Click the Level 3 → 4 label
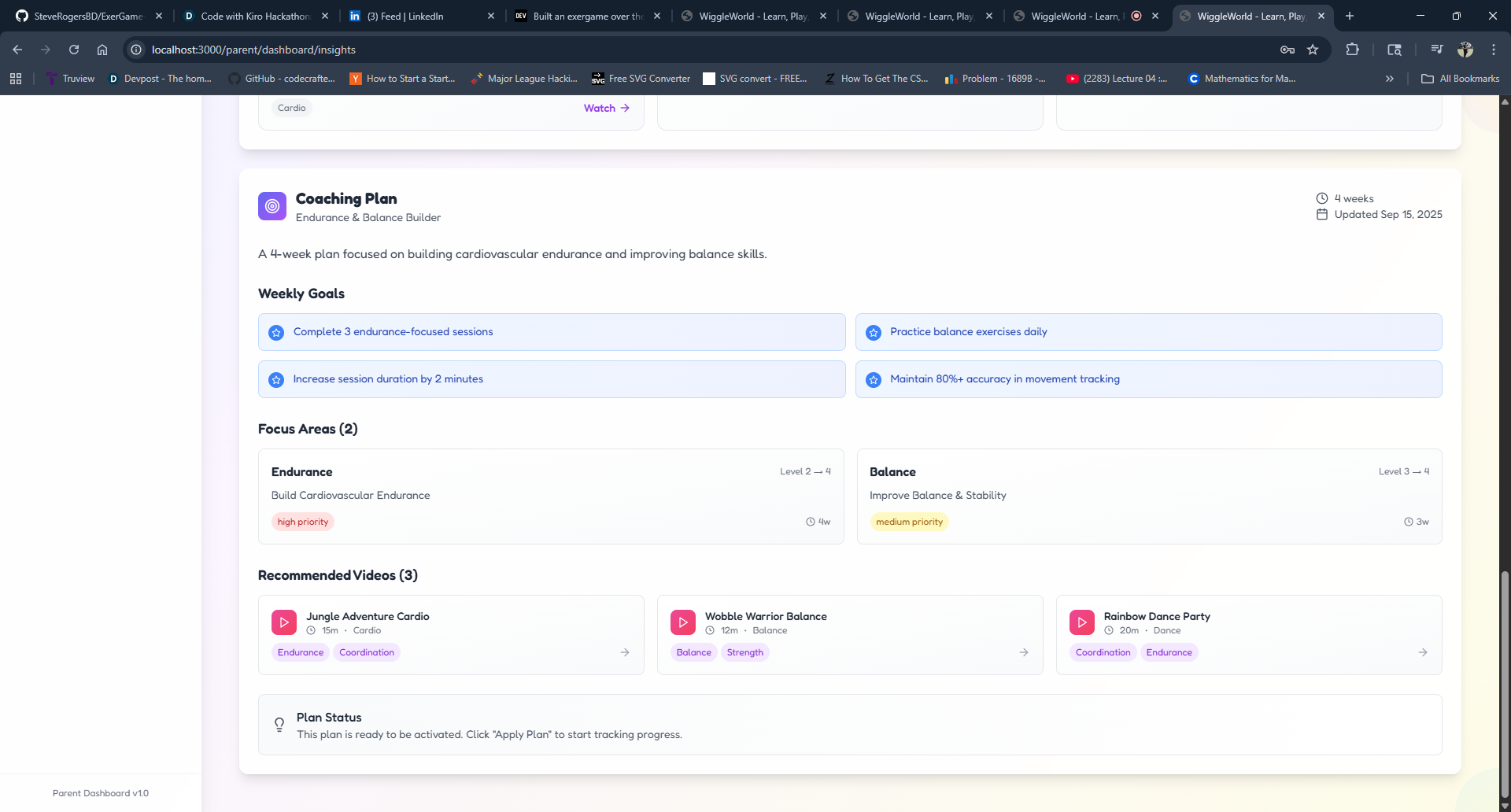Viewport: 1511px width, 812px height. click(x=1404, y=471)
